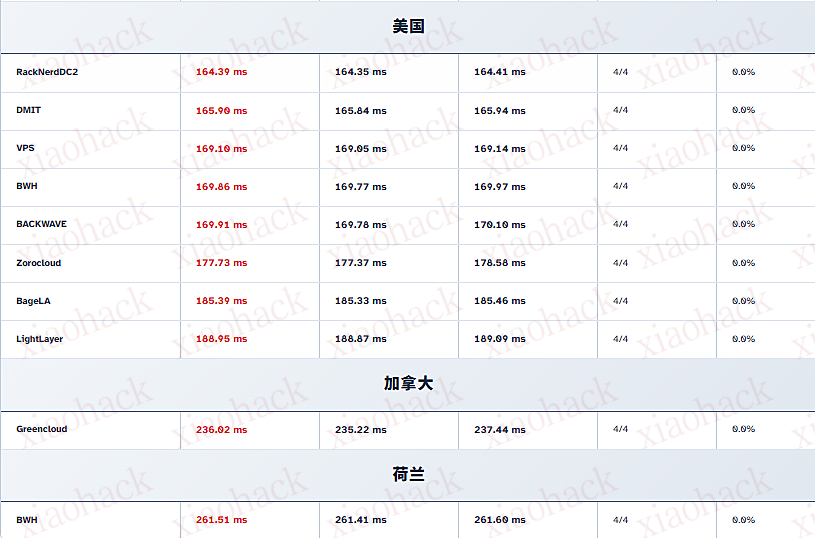This screenshot has width=815, height=538.
Task: Click the Greencloud server name
Action: pos(41,429)
